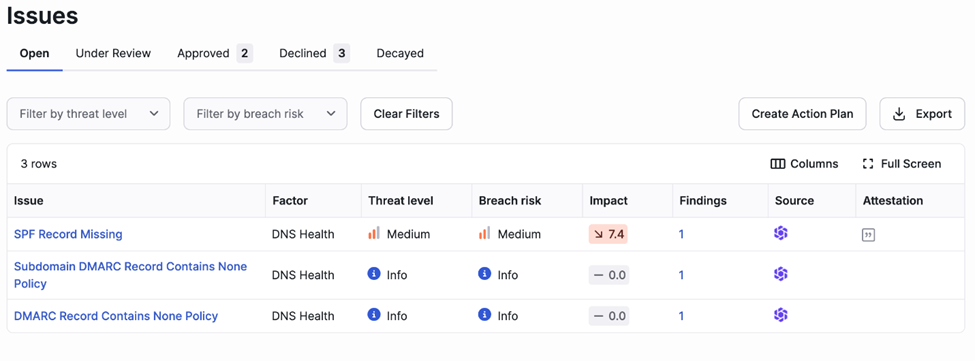975x361 pixels.
Task: Click the Clear Filters button
Action: [x=407, y=114]
